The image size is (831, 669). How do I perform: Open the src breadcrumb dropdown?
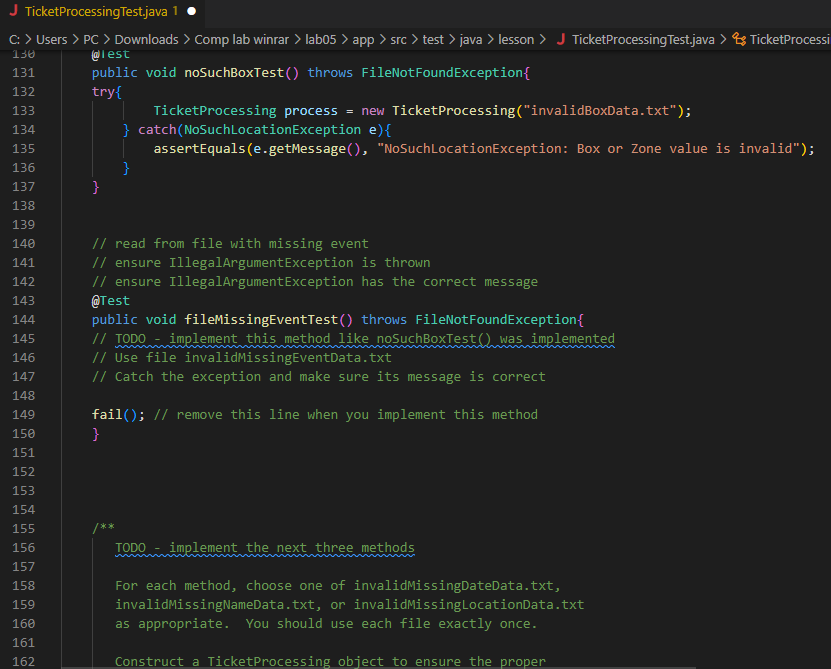[398, 39]
